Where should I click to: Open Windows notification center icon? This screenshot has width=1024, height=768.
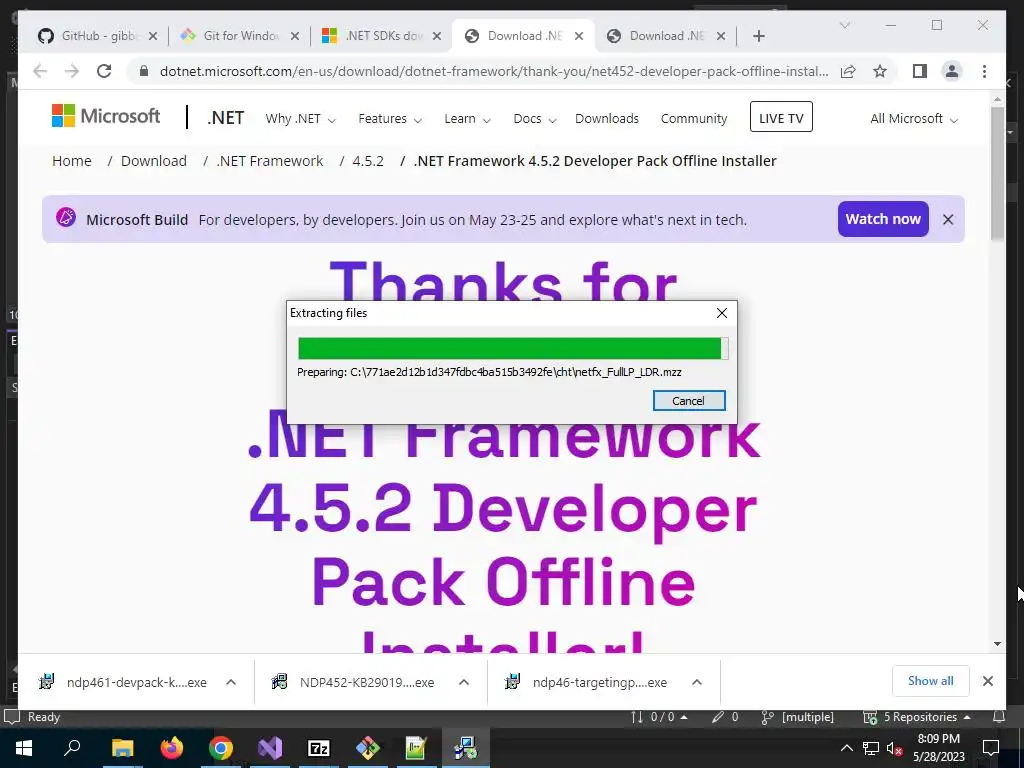(991, 748)
